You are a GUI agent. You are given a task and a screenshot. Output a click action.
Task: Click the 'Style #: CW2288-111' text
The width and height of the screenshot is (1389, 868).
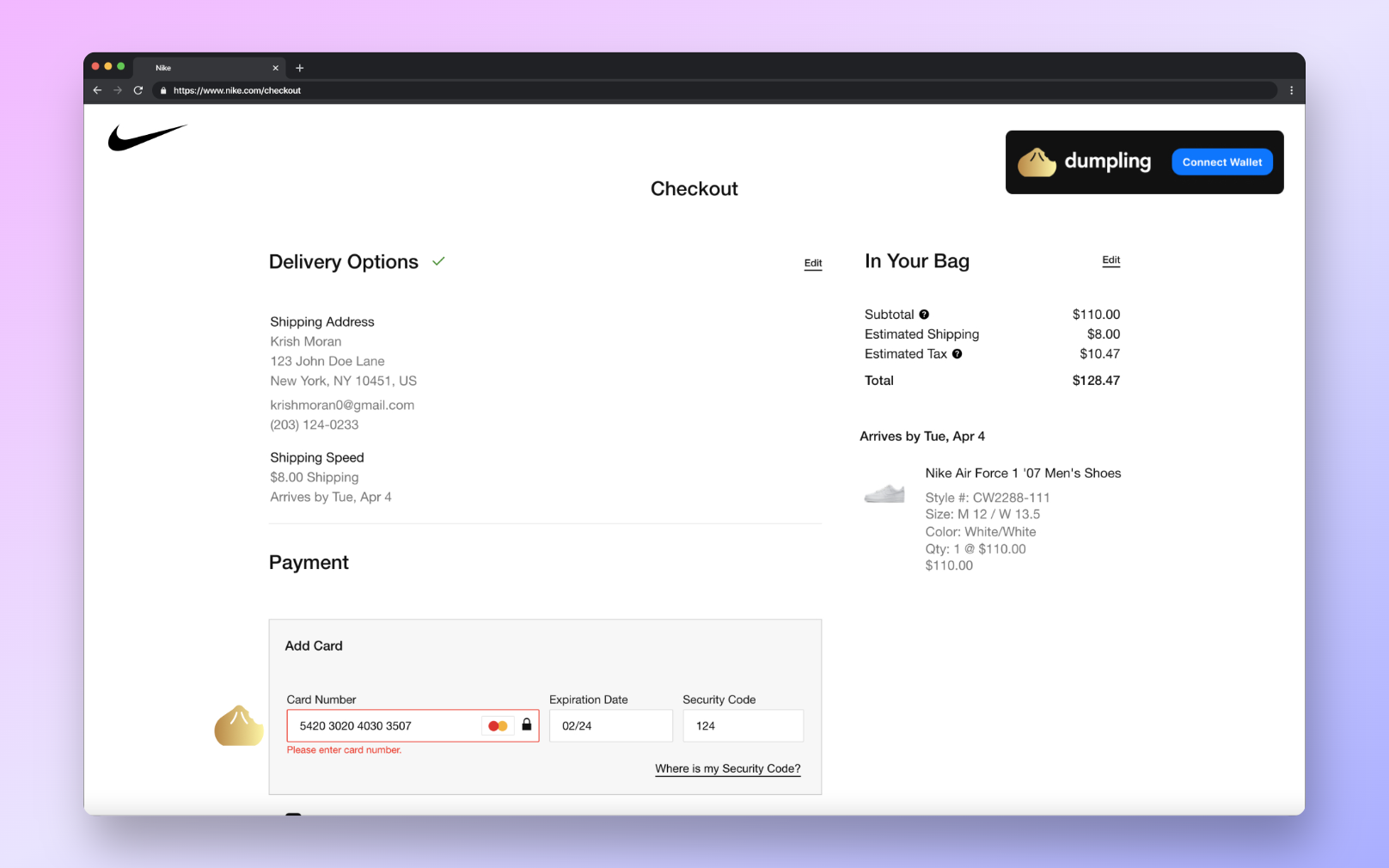coord(988,498)
